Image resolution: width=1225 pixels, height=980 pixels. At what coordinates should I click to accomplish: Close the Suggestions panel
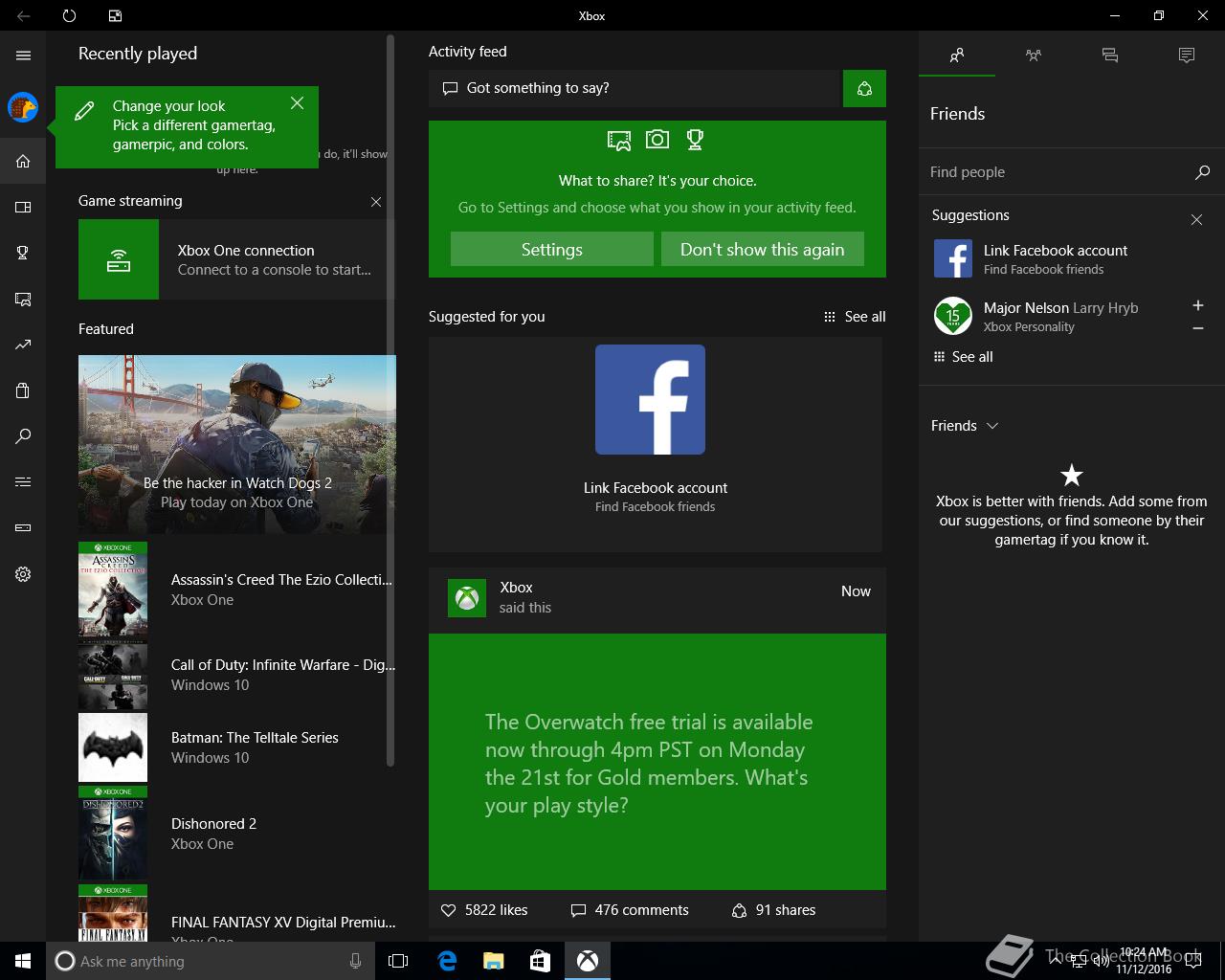[1196, 220]
